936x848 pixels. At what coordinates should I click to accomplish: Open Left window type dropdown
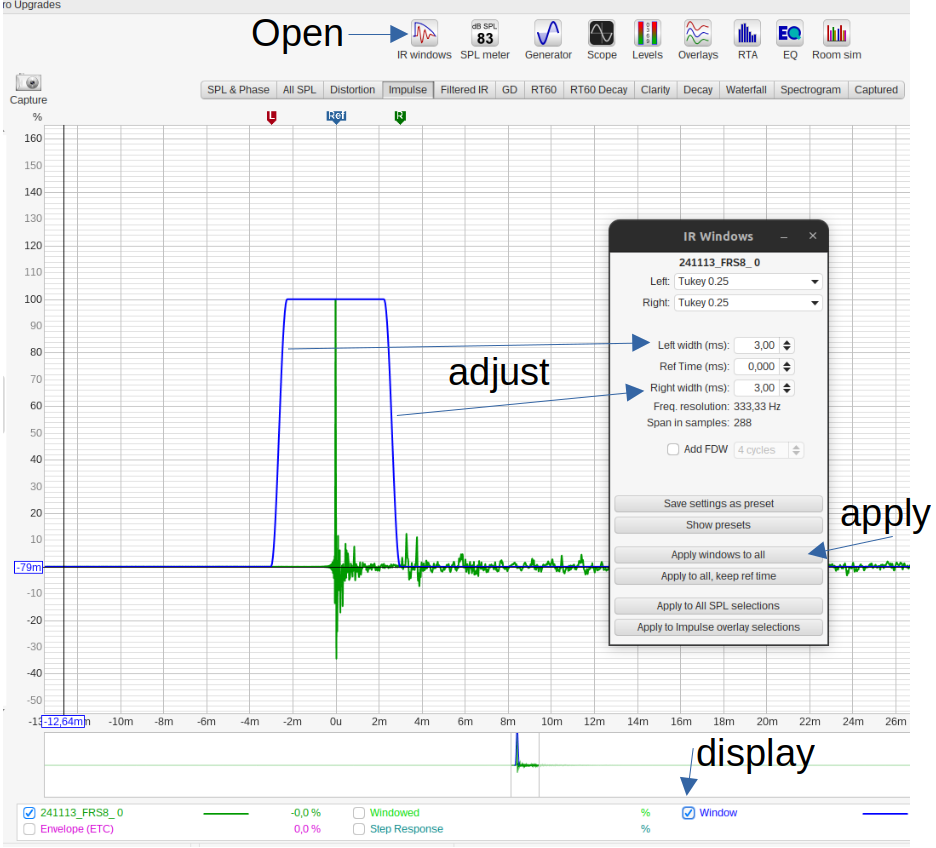coord(748,282)
